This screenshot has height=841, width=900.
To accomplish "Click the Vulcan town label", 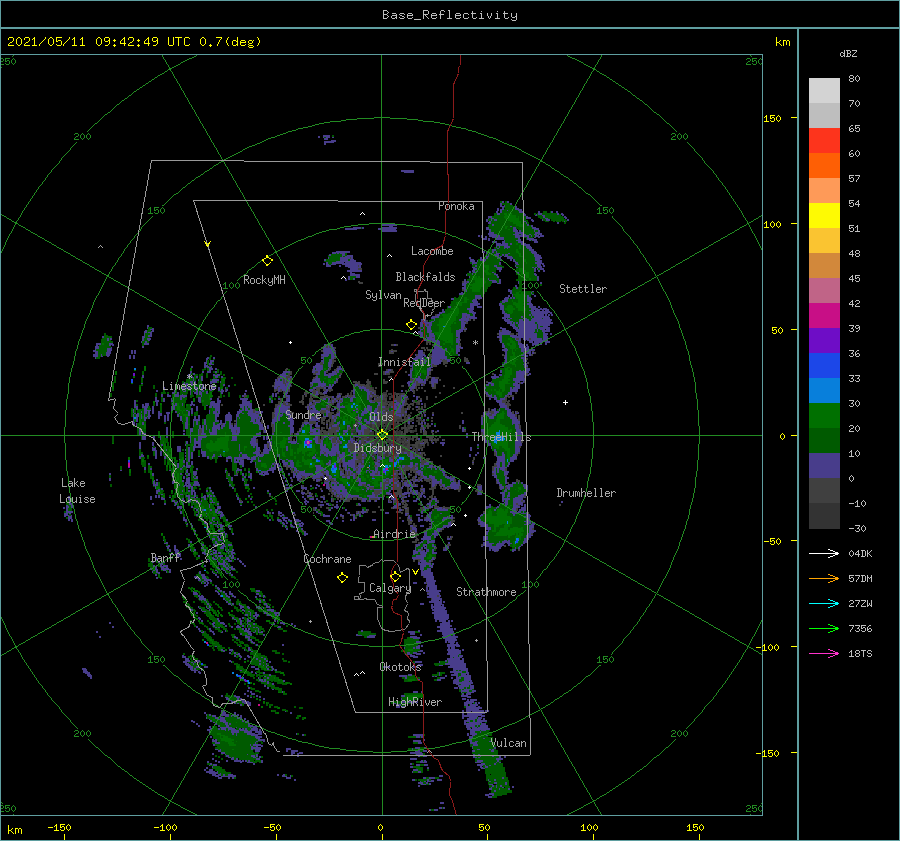I will [x=509, y=743].
